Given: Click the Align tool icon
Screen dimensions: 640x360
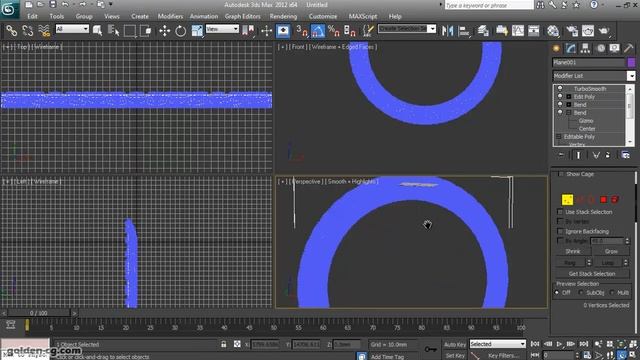Looking at the screenshot, I should pos(464,31).
